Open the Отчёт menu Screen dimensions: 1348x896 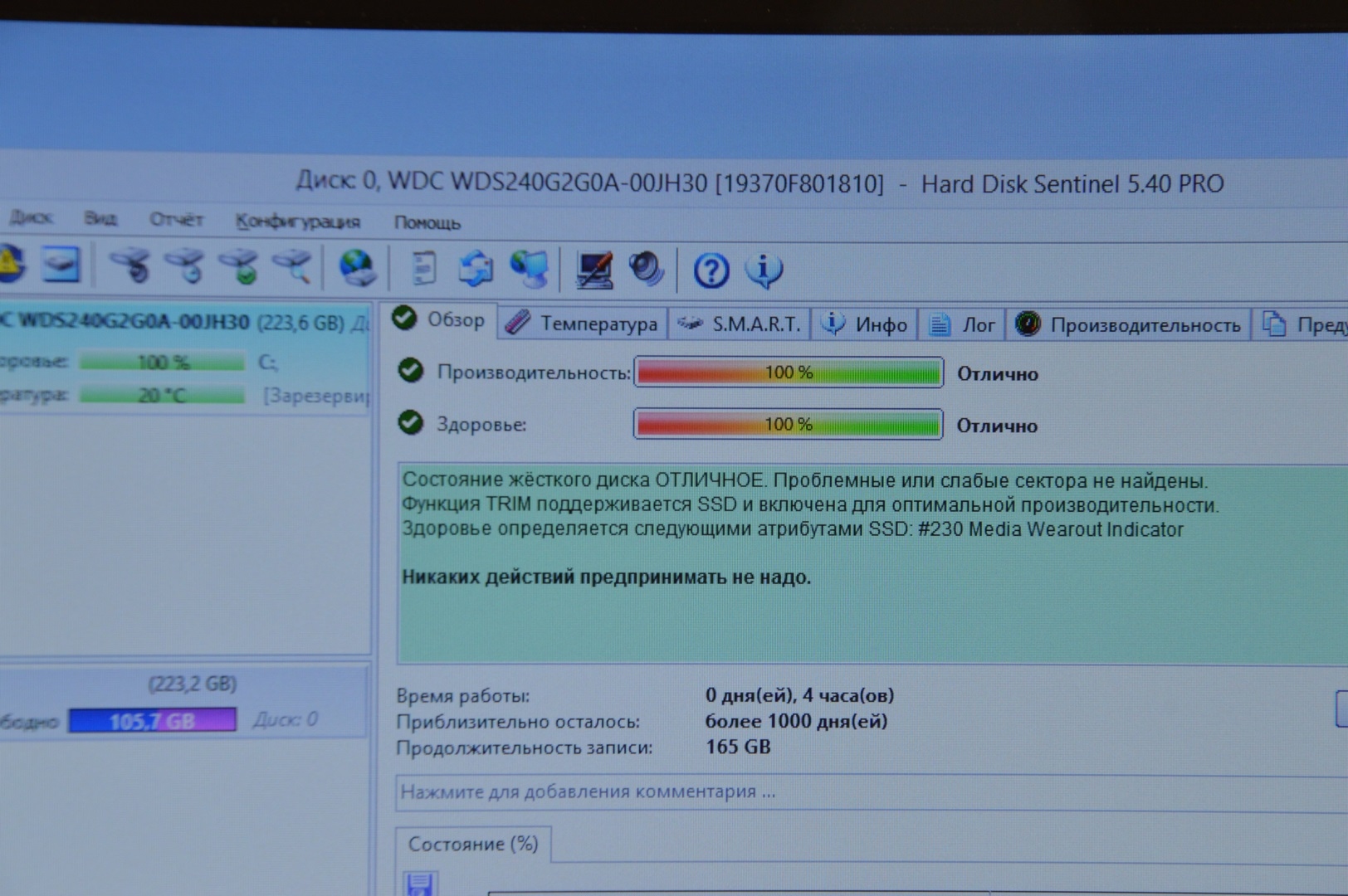point(176,220)
